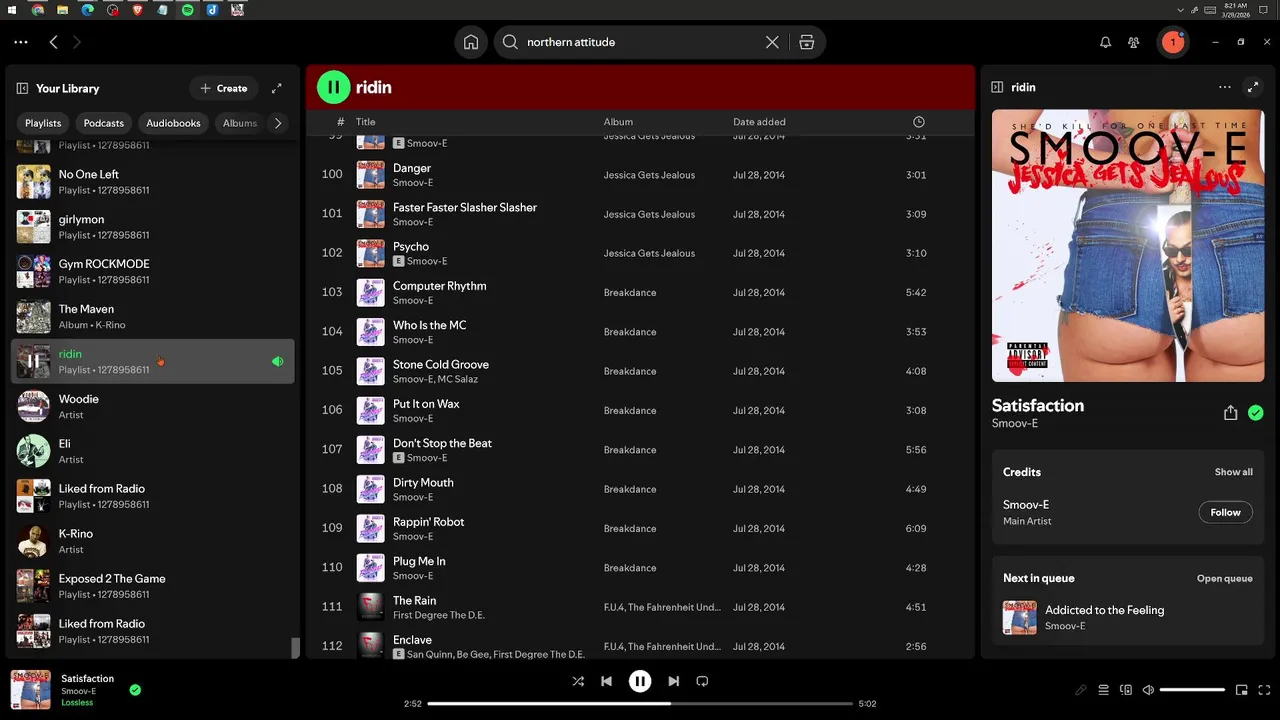The width and height of the screenshot is (1280, 720).
Task: Expand Your Library to full view
Action: click(x=277, y=88)
